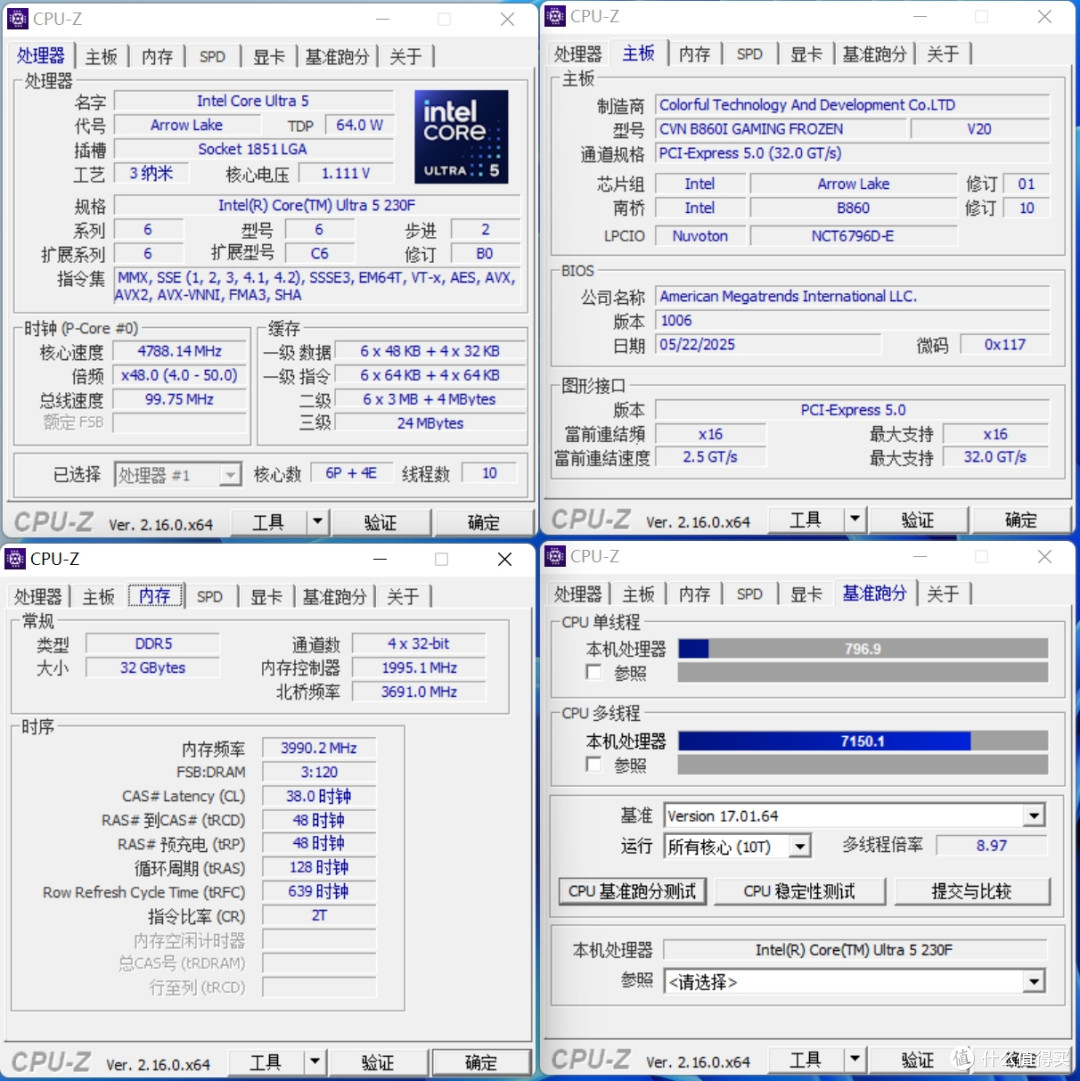1080x1081 pixels.
Task: Click CPU-Z app icon in benchmark window title bar
Action: 555,556
